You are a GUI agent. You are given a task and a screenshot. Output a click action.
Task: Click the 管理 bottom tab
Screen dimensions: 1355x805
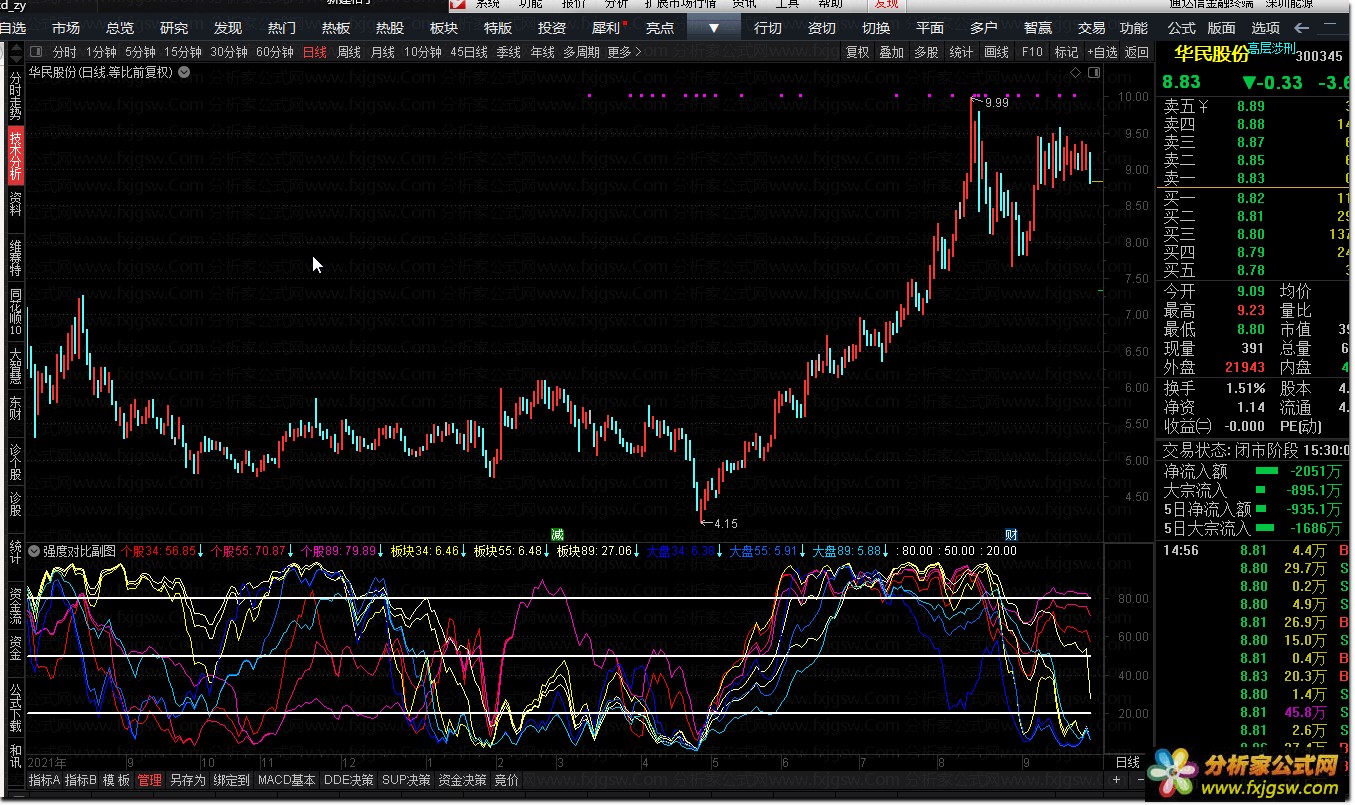click(150, 780)
